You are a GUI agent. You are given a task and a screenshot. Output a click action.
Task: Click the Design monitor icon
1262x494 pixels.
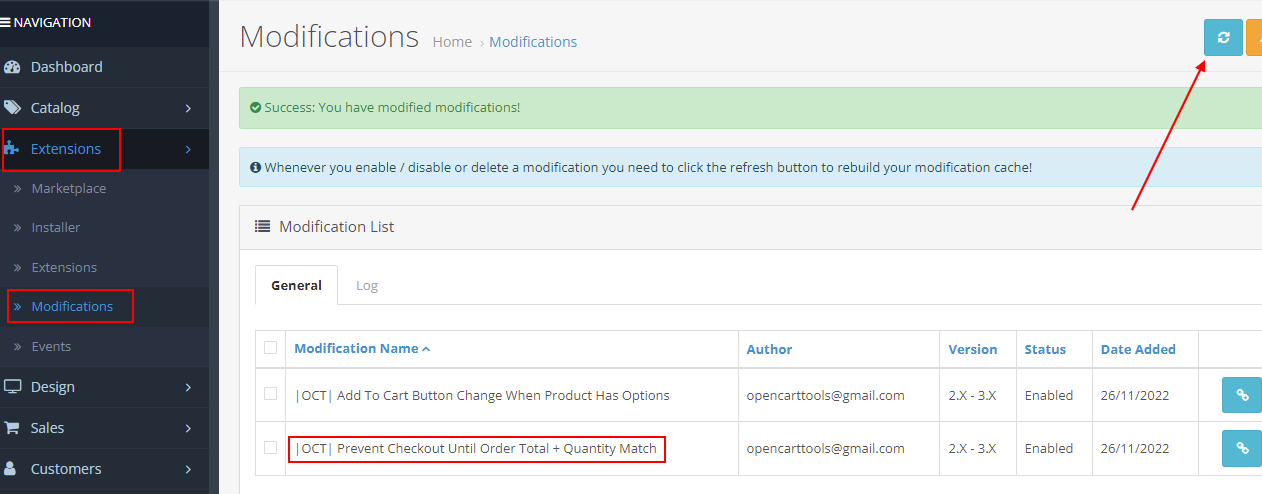(x=12, y=387)
